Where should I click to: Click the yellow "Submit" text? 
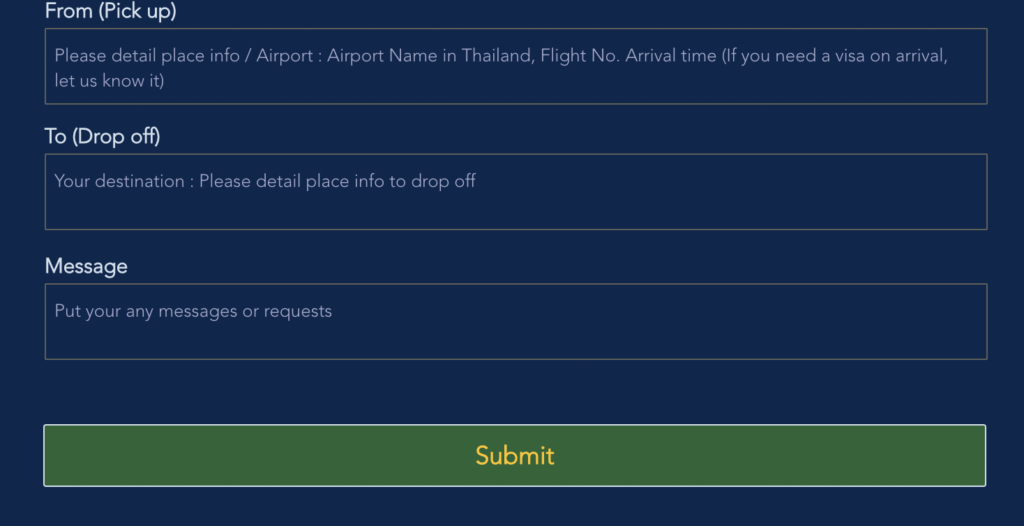[x=514, y=455]
